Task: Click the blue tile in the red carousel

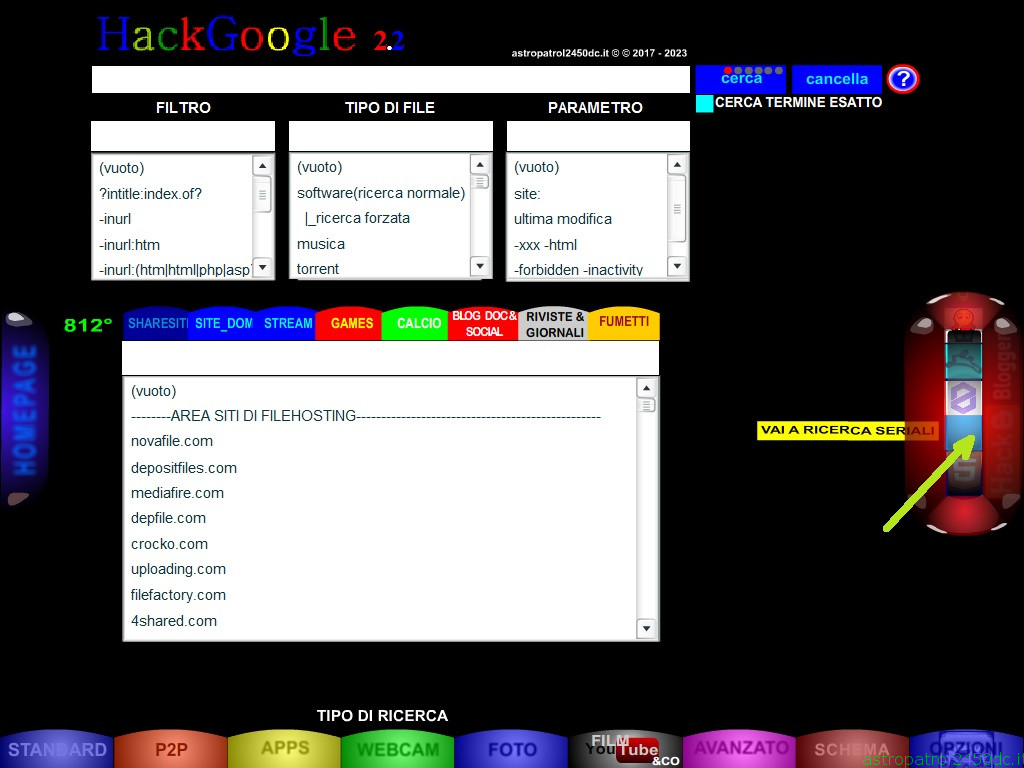Action: [x=963, y=432]
